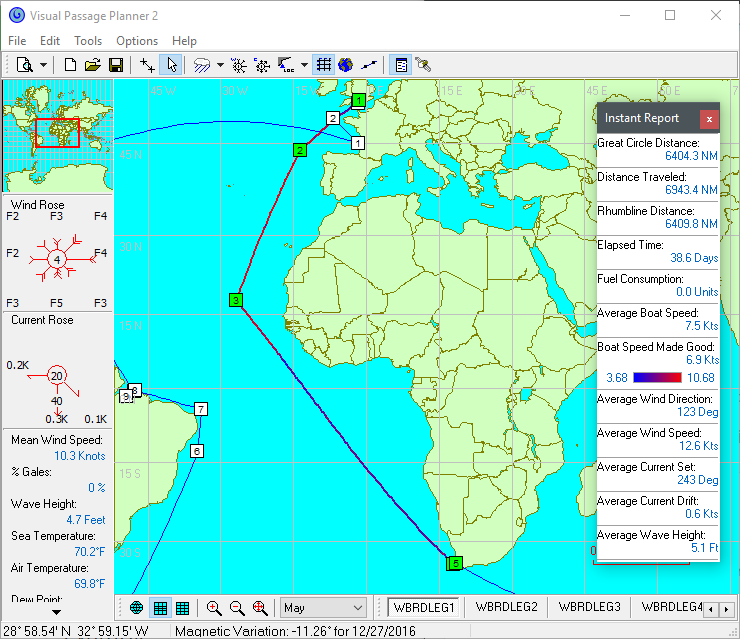740x639 pixels.
Task: Switch to the WBRDLEG2 tab
Action: click(506, 607)
